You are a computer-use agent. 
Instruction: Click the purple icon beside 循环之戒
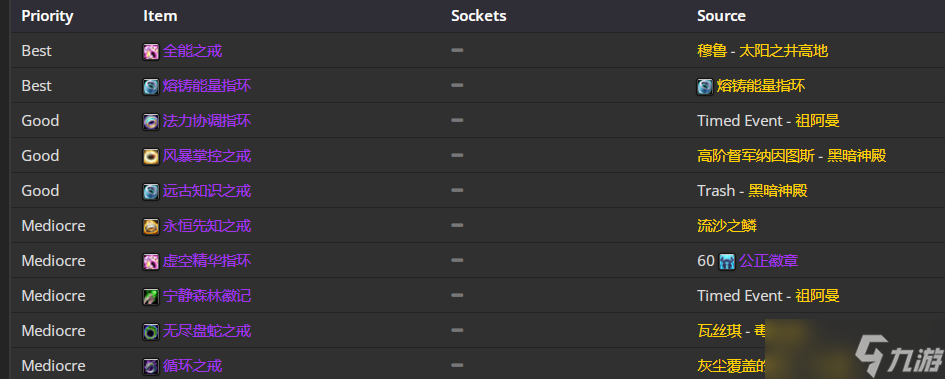tap(151, 366)
